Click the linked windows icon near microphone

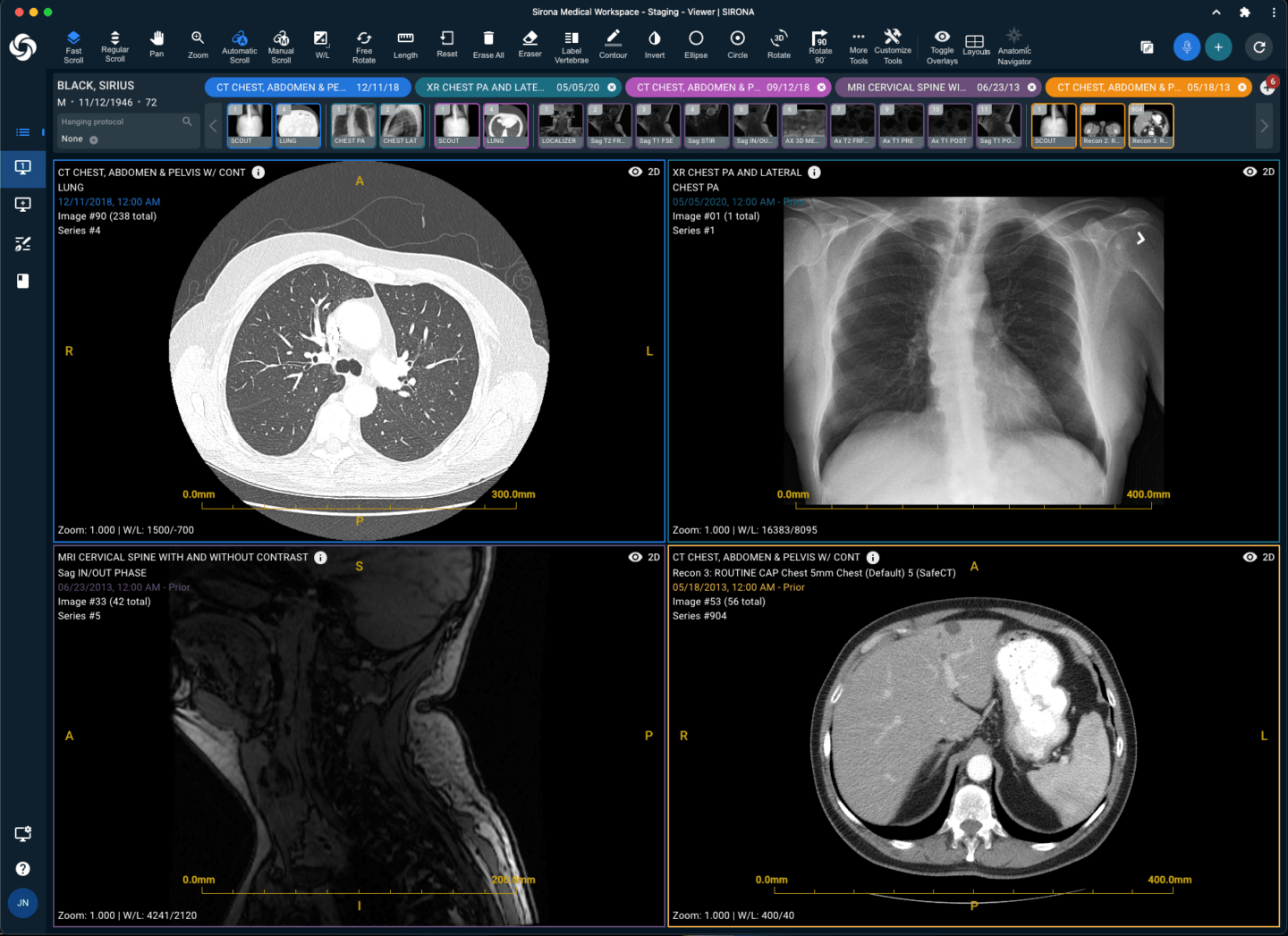(1147, 46)
